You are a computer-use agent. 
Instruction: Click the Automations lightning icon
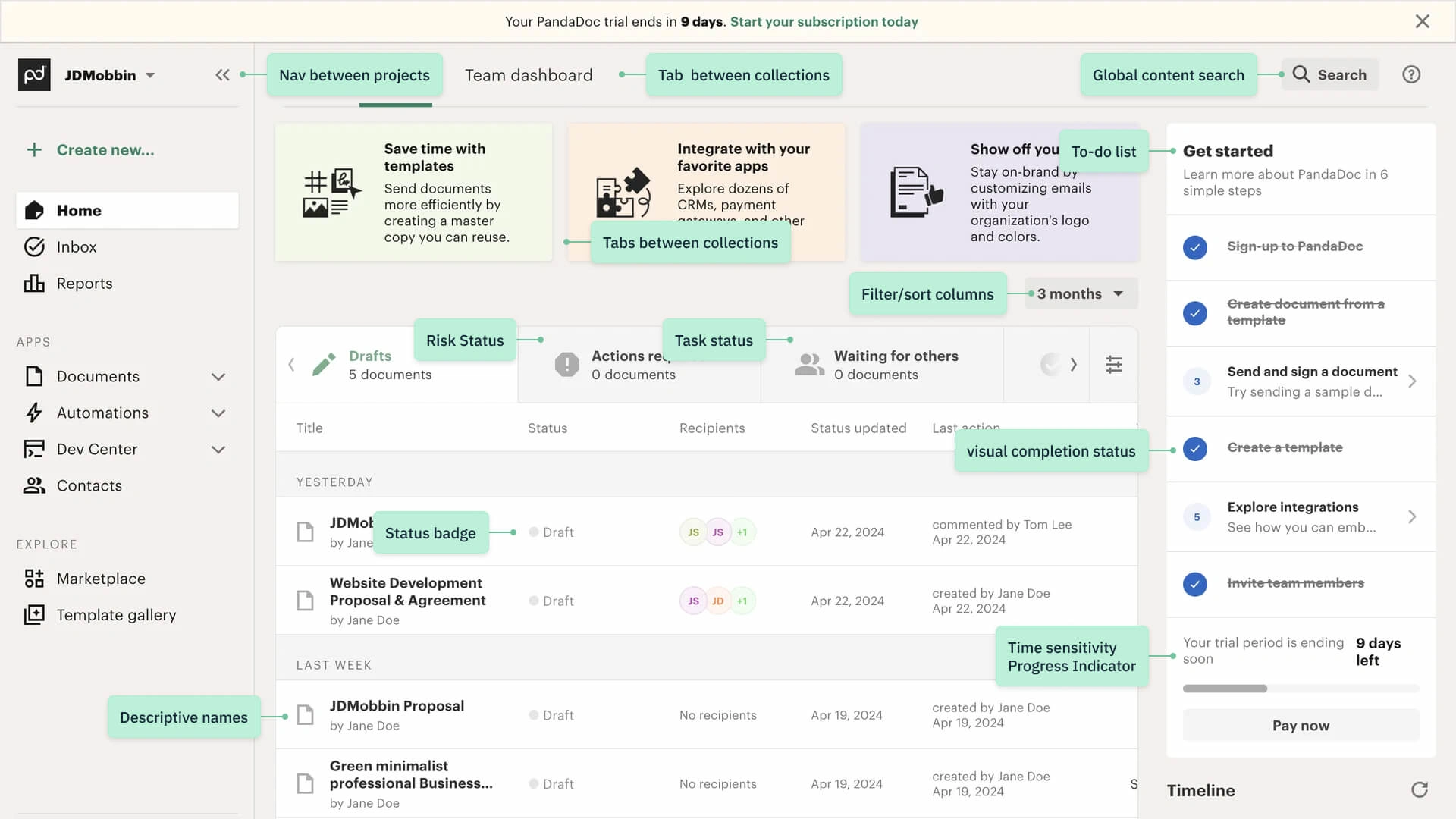click(x=34, y=413)
